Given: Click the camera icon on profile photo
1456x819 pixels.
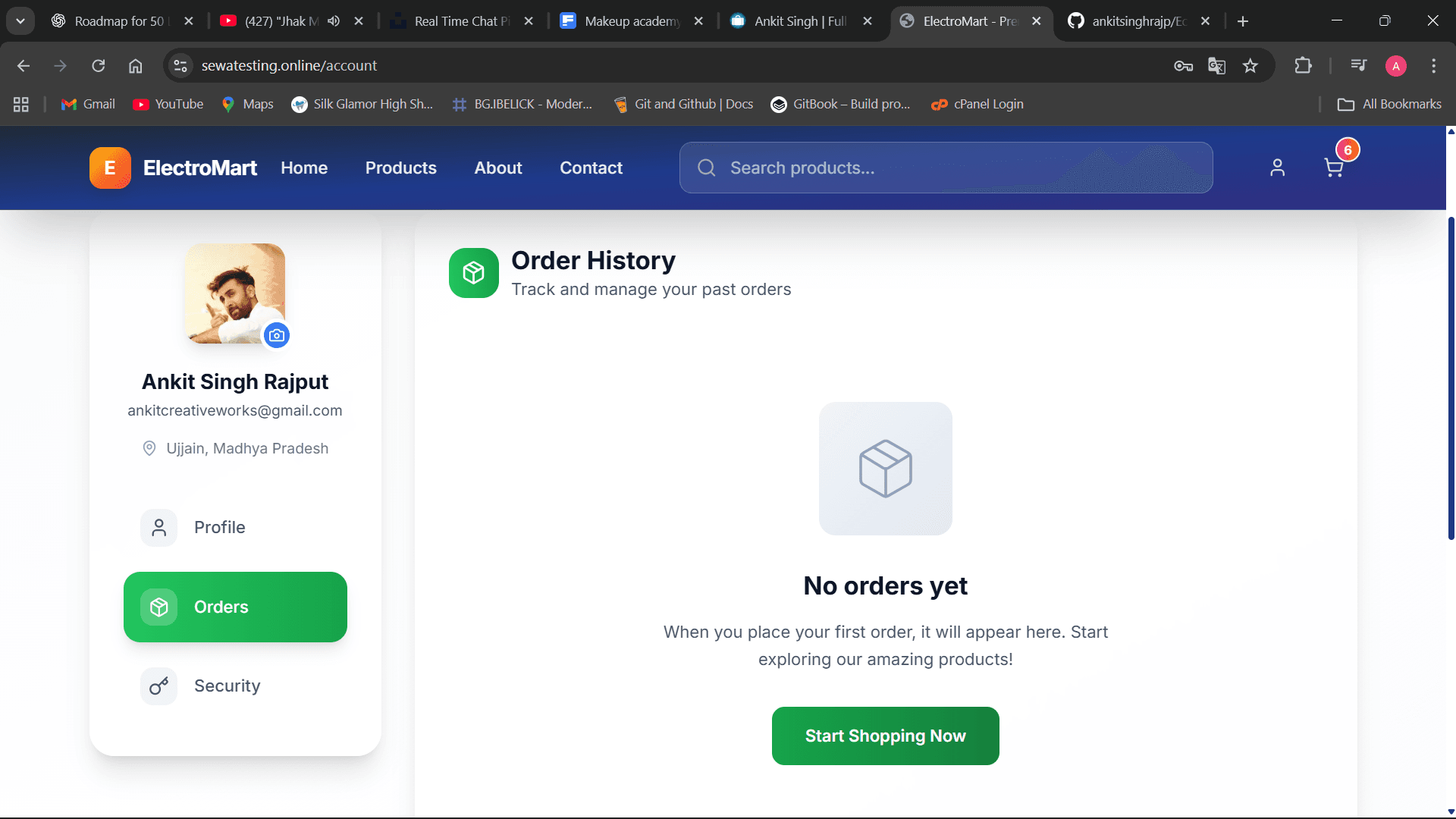Looking at the screenshot, I should (277, 335).
